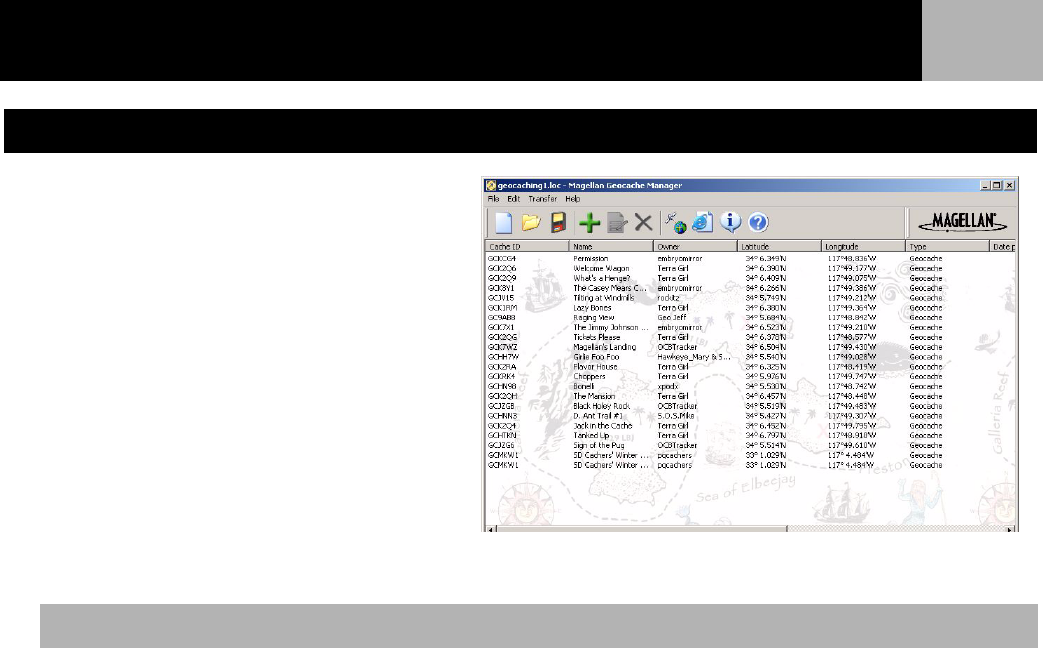Select the 'Welcome Wagon' cache row
This screenshot has width=1043, height=648.
tap(750, 269)
